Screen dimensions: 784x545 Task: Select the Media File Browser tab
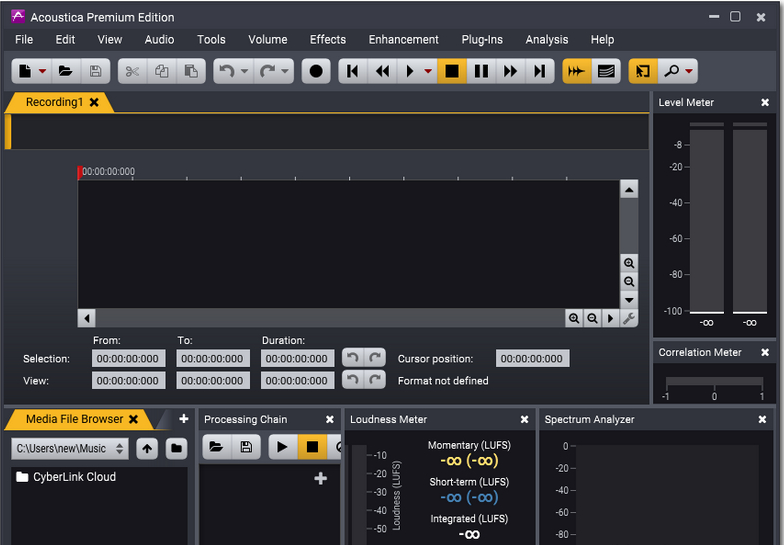coord(74,419)
